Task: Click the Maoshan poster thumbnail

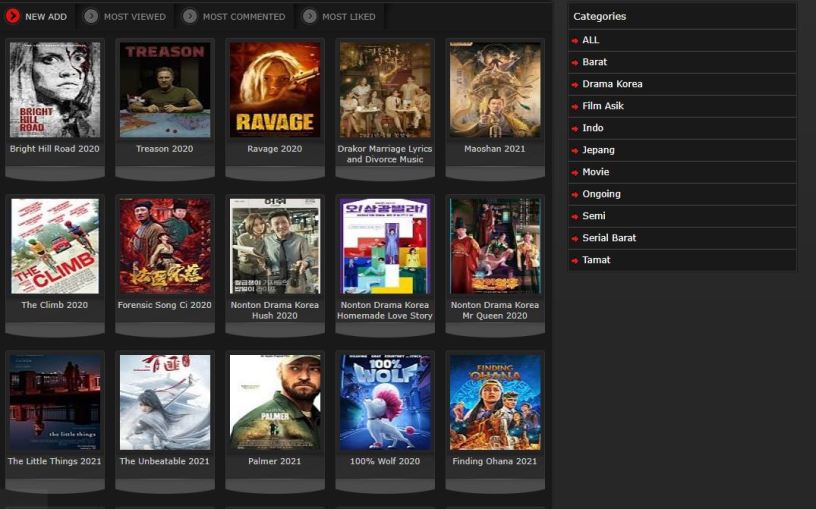Action: (x=495, y=90)
